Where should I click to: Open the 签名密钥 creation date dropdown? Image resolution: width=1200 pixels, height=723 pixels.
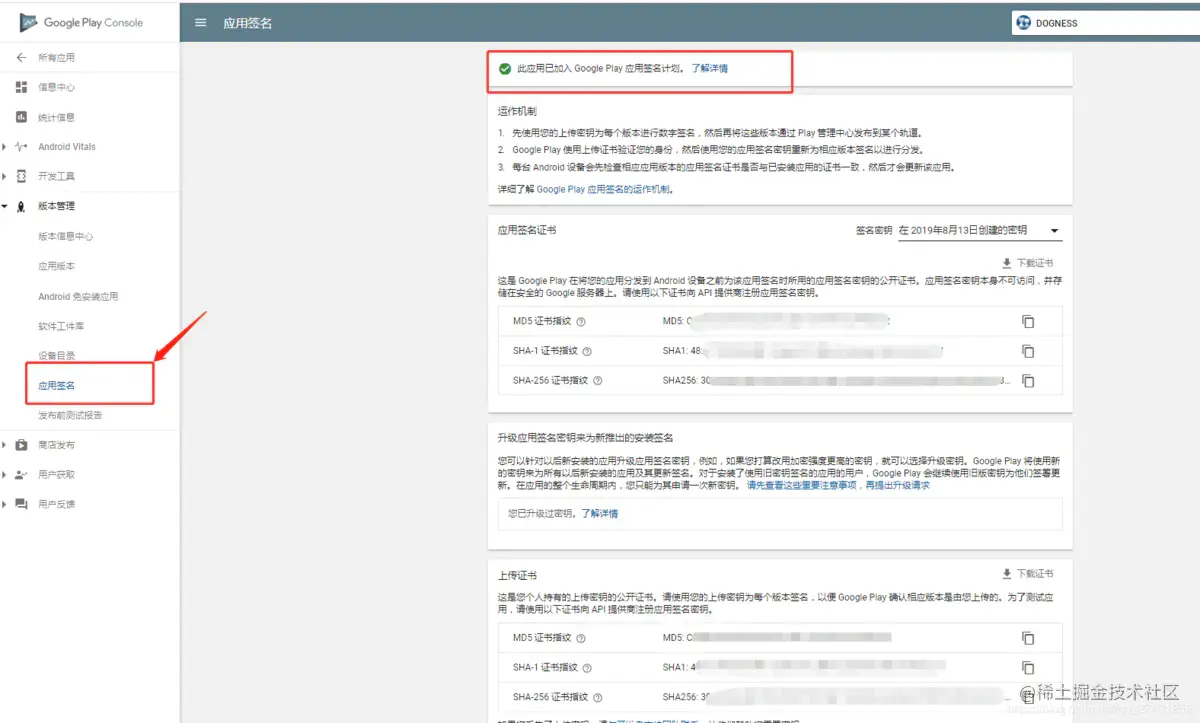[1054, 230]
